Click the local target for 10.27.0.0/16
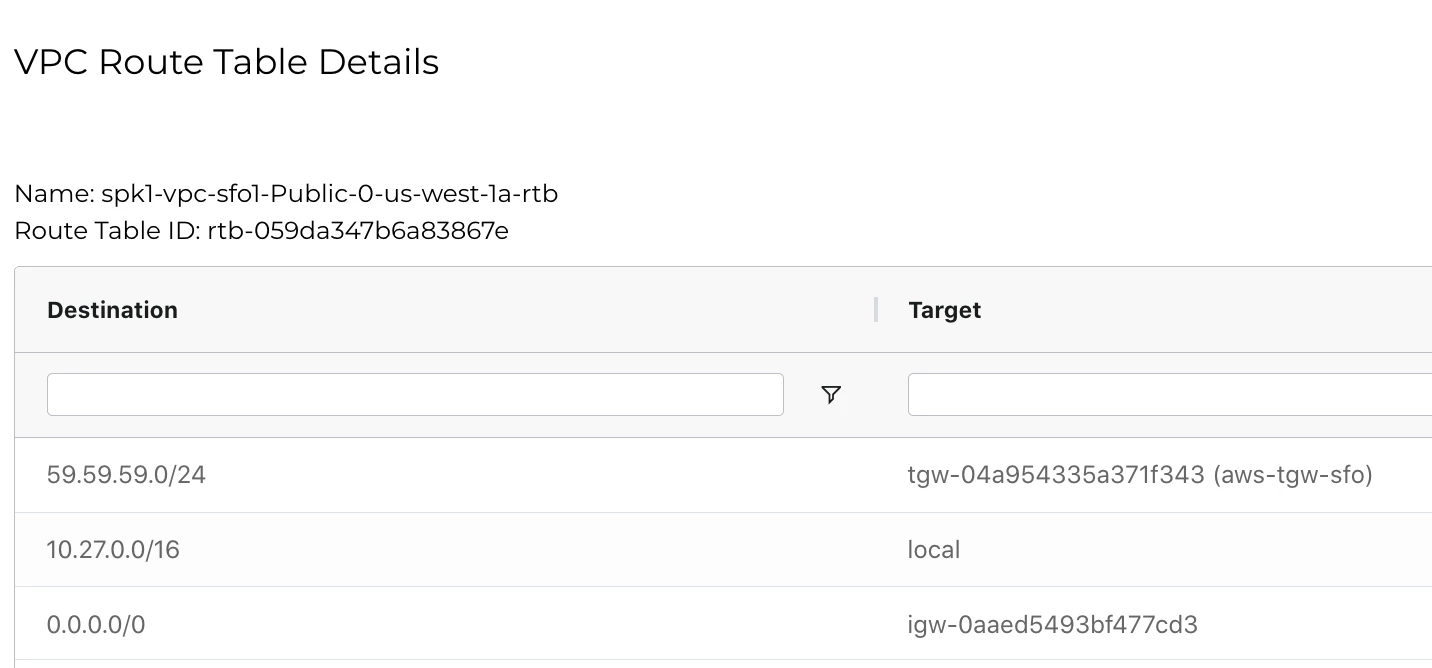The image size is (1432, 668). tap(934, 549)
